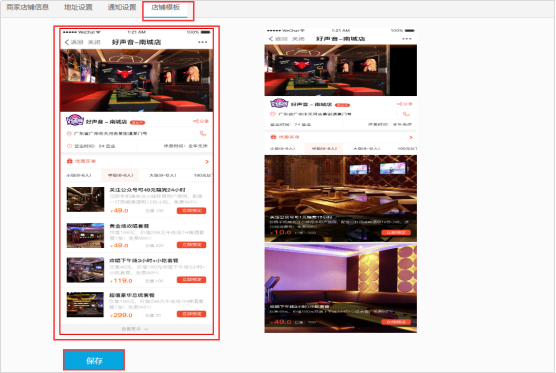
Task: Click phone call icon in left template
Action: 203,134
